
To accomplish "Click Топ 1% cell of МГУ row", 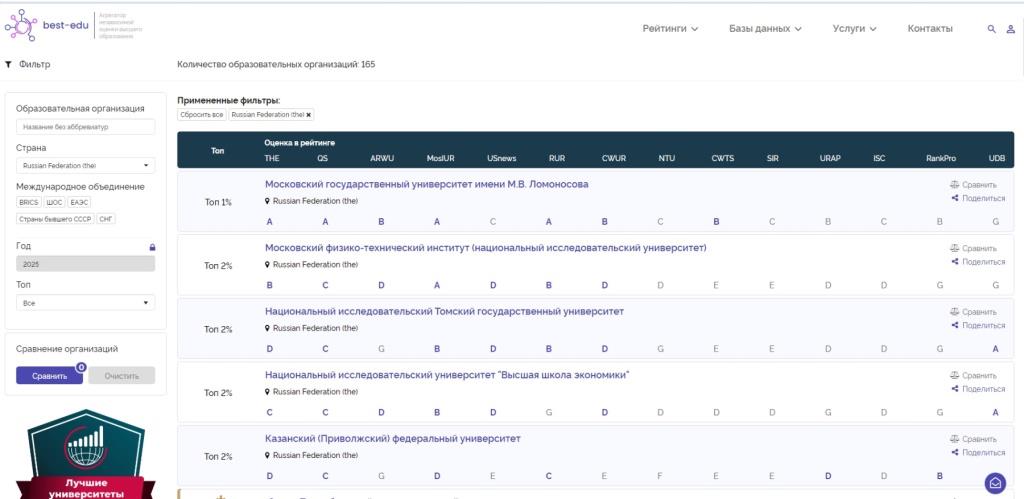I will pos(218,202).
